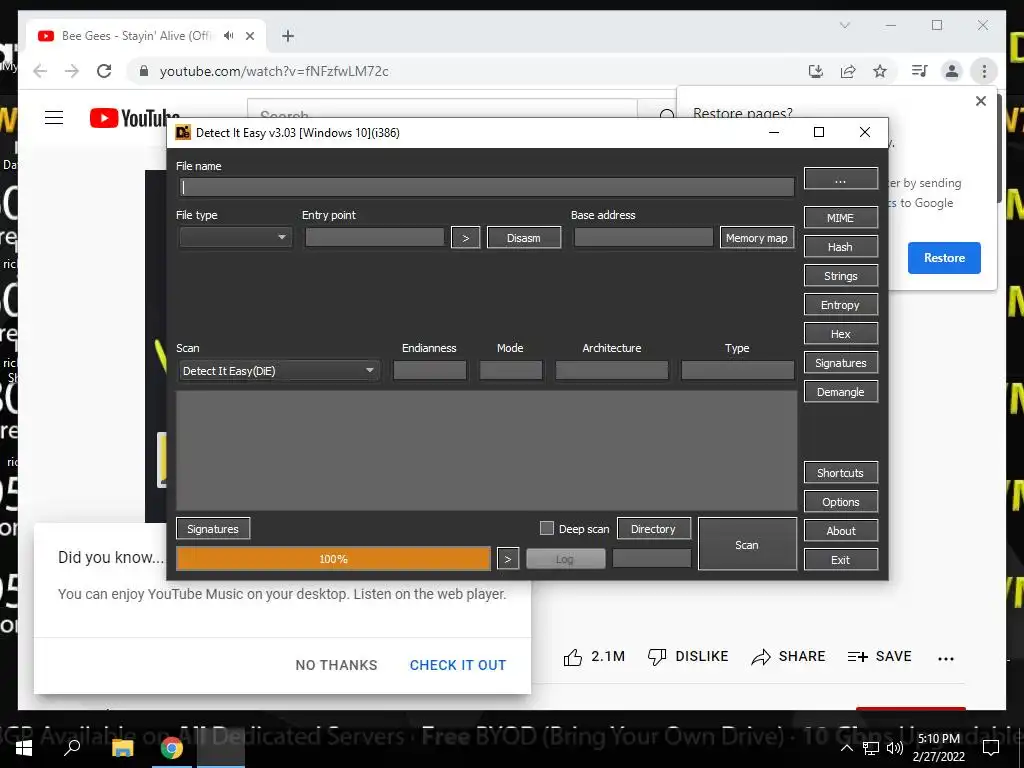Click SAVE to playlist
1024x768 pixels.
[x=880, y=656]
